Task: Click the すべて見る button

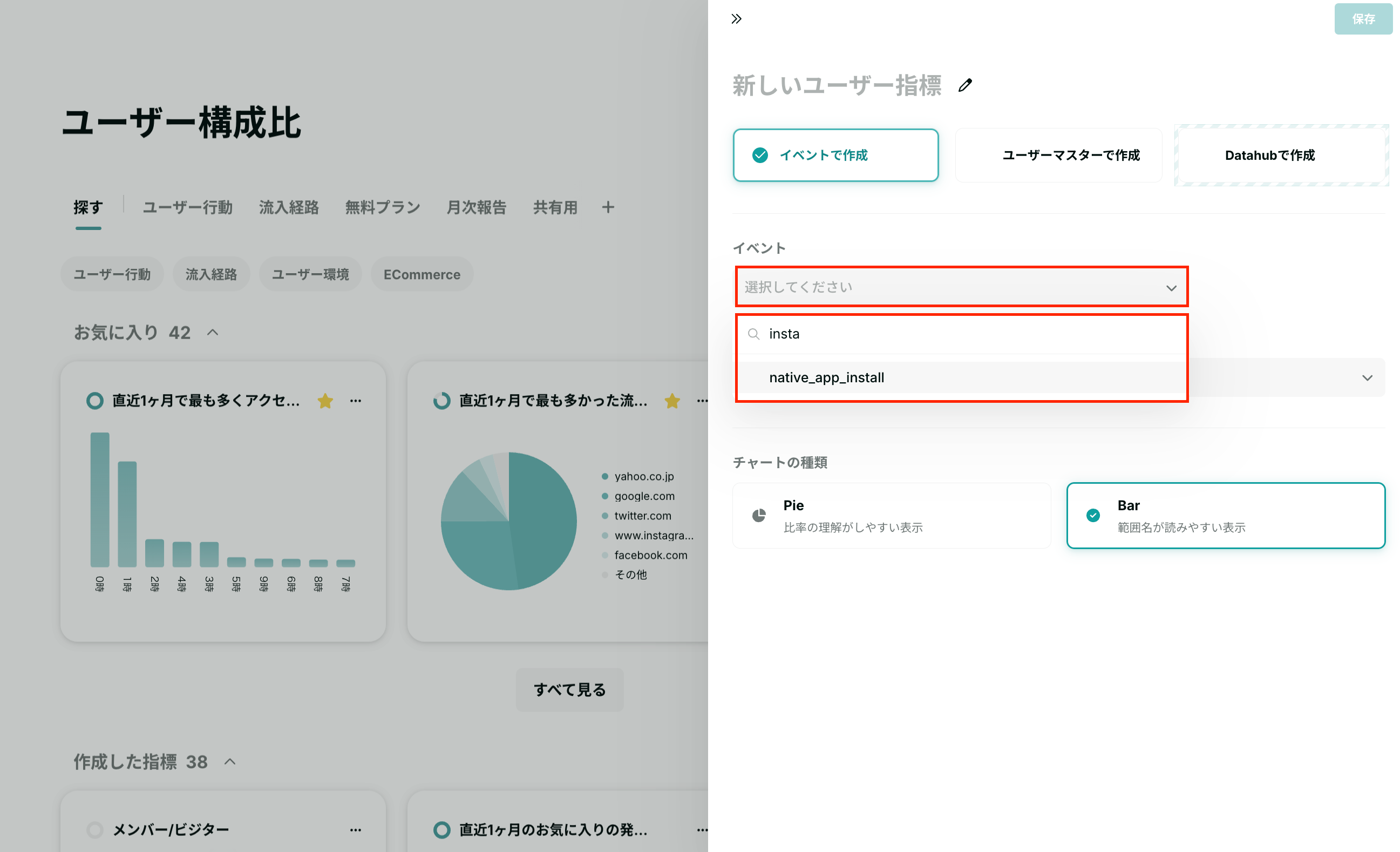Action: pos(570,689)
